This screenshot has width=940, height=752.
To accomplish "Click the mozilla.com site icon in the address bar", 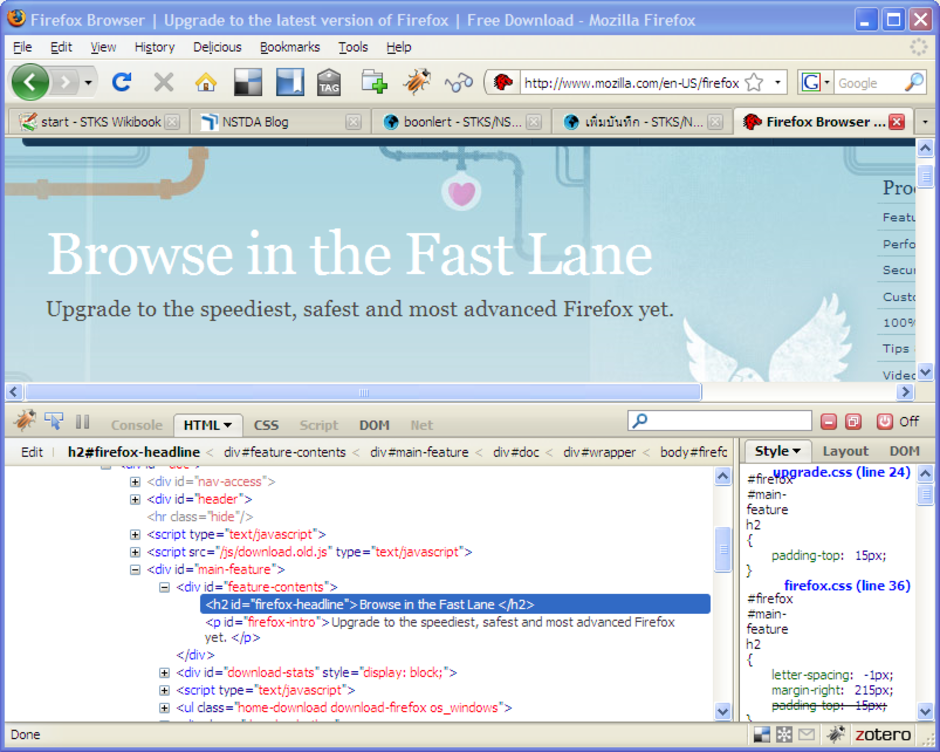I will coord(503,83).
